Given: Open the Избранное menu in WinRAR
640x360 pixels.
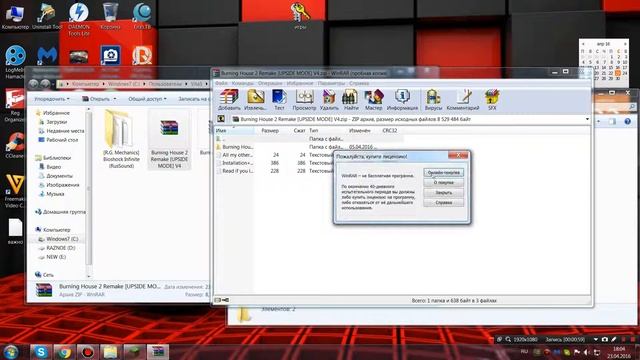Looking at the screenshot, I should tap(300, 83).
